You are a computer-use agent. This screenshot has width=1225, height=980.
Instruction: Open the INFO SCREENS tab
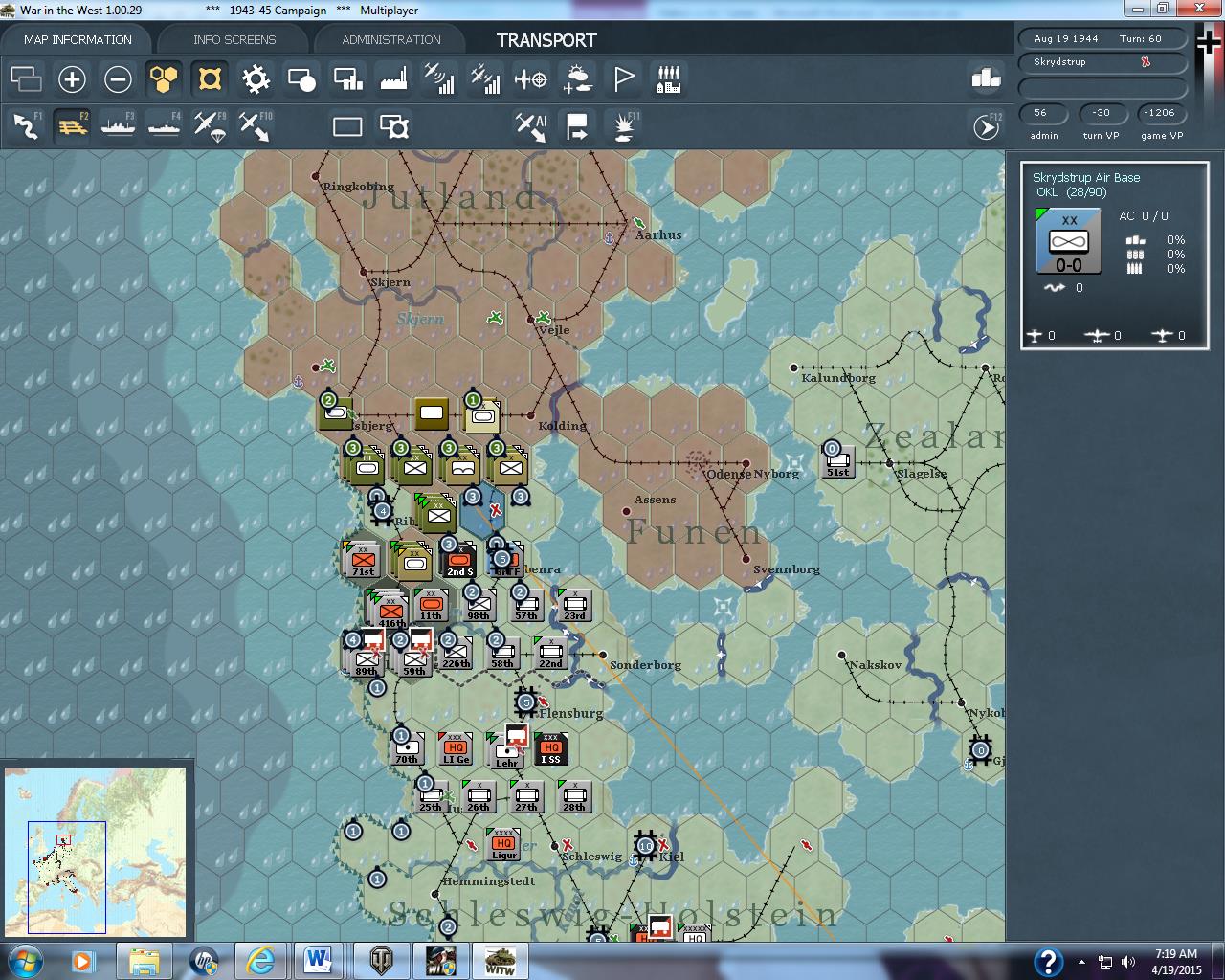click(x=234, y=40)
